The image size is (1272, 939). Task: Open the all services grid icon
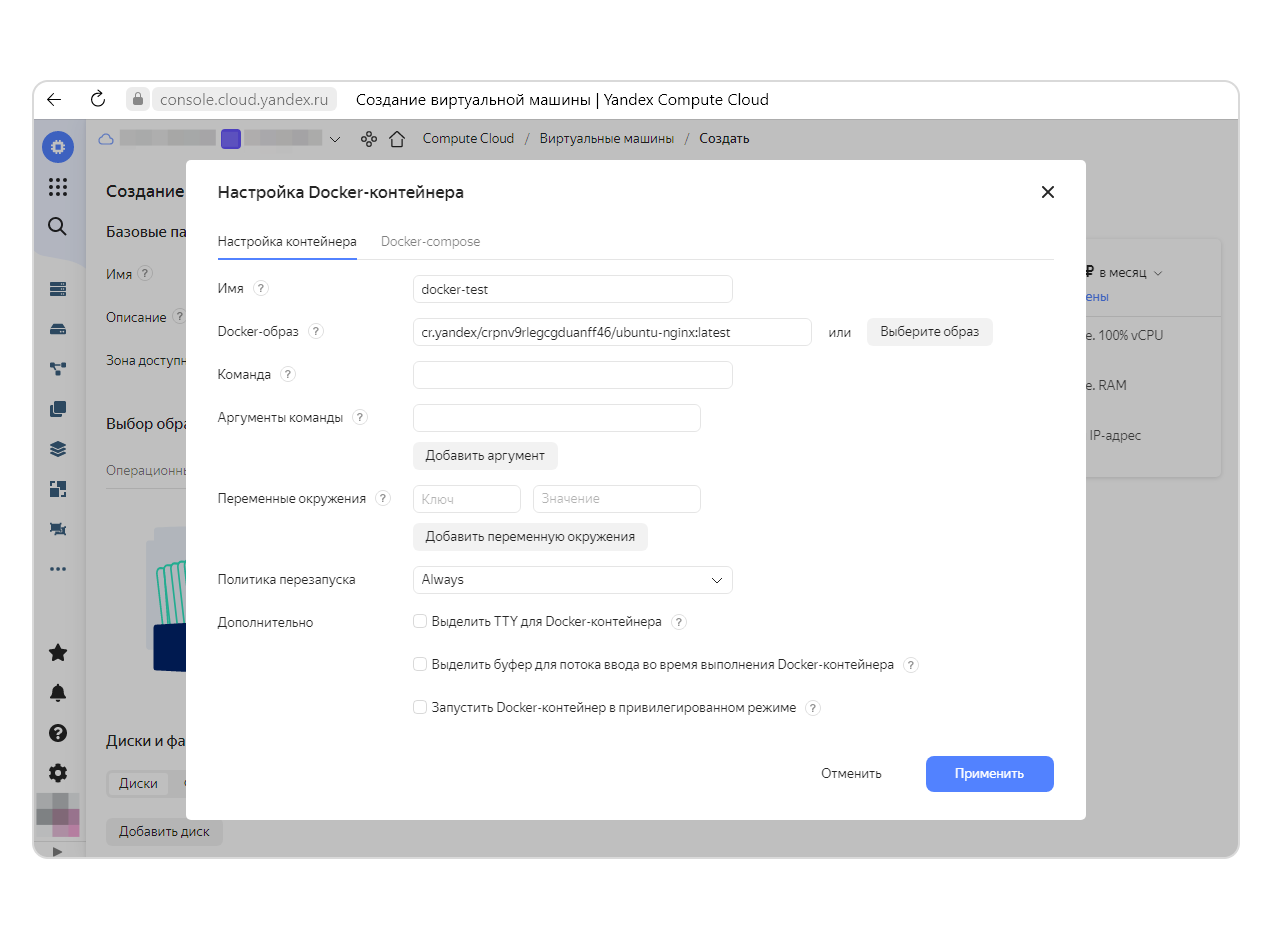coord(58,187)
